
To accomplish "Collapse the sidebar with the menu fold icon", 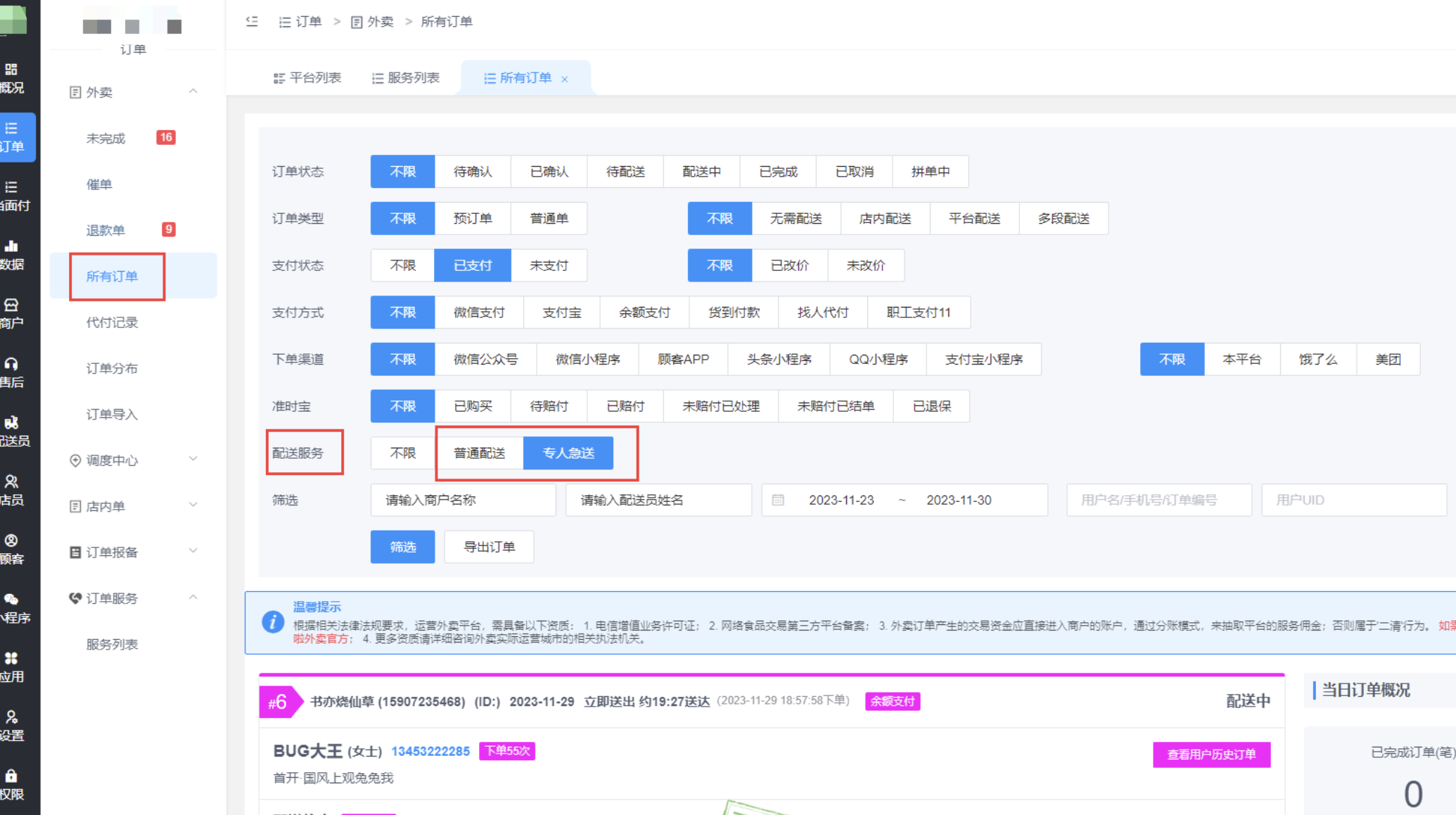I will coord(252,21).
